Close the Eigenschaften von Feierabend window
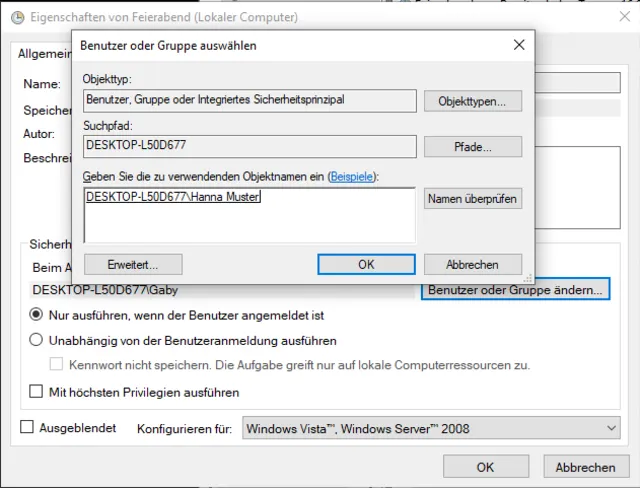The height and width of the screenshot is (488, 640). pos(624,17)
